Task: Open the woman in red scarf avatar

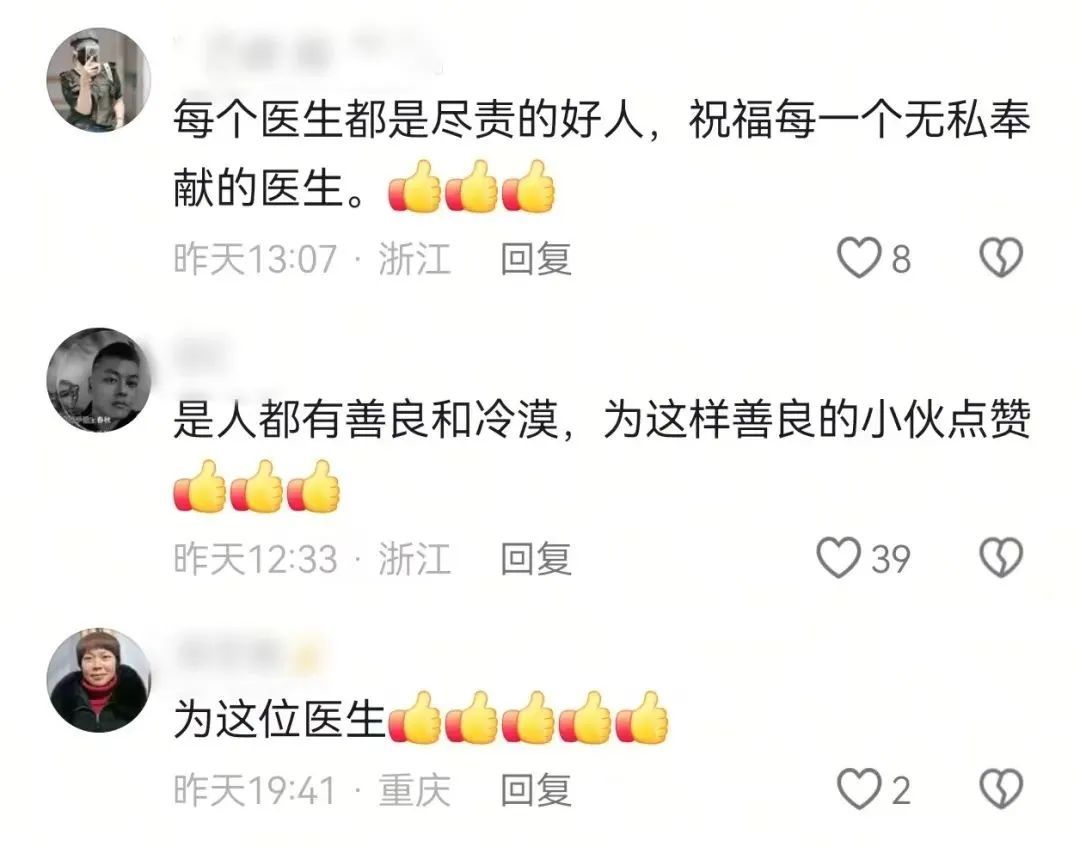Action: pos(98,679)
